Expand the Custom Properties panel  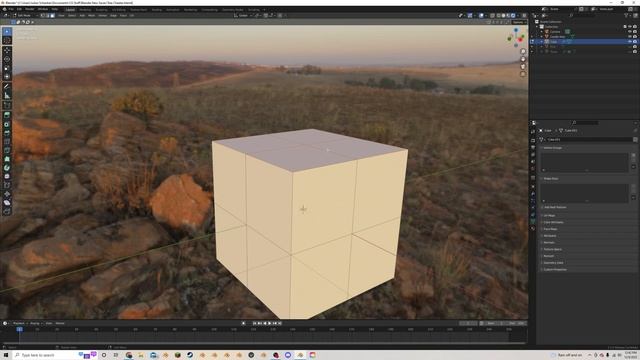coord(554,269)
